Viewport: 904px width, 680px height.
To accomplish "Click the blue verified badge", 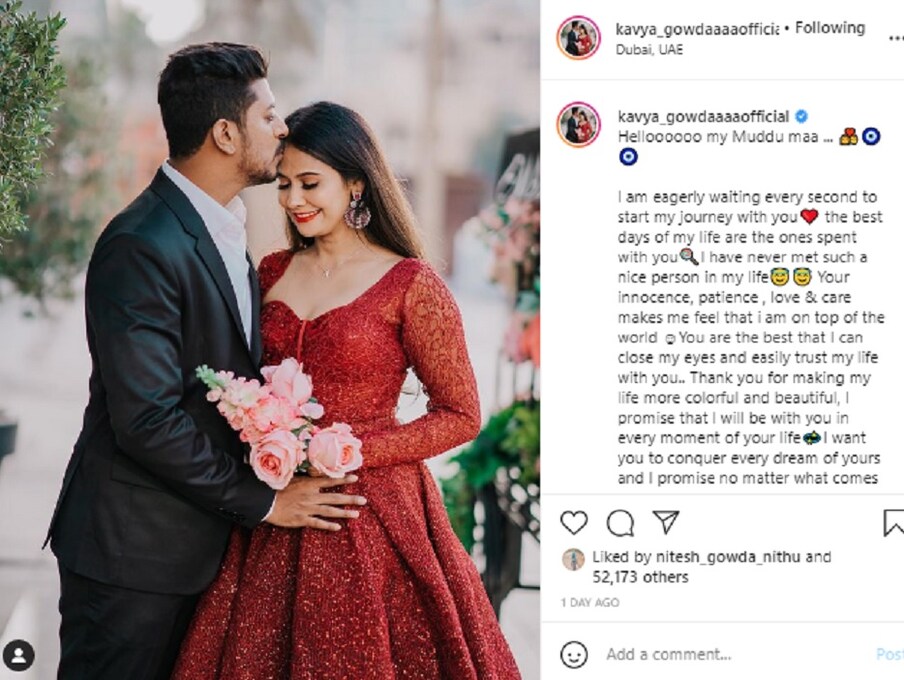I will tap(801, 117).
